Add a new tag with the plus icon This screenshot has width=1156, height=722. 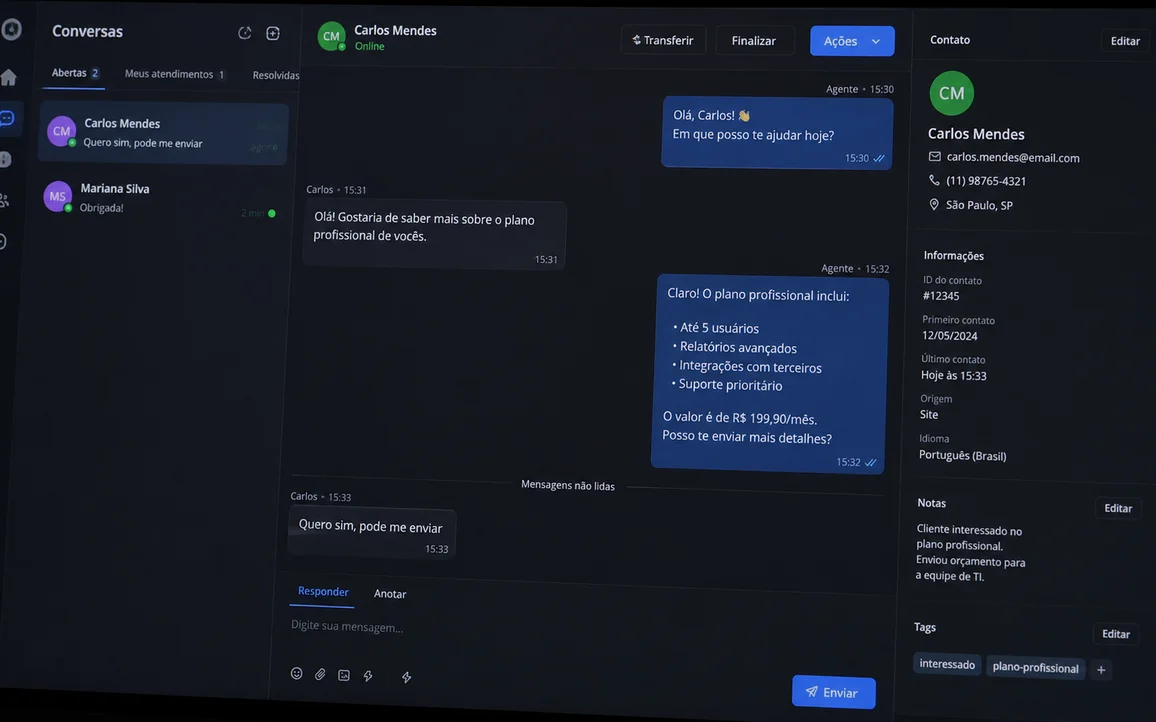tap(1101, 670)
